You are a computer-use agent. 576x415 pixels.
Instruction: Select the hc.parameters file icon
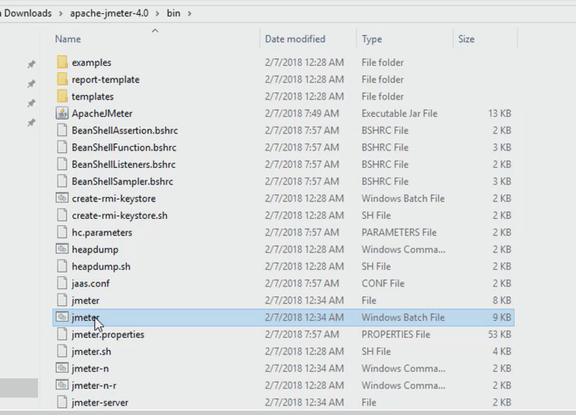(x=62, y=232)
